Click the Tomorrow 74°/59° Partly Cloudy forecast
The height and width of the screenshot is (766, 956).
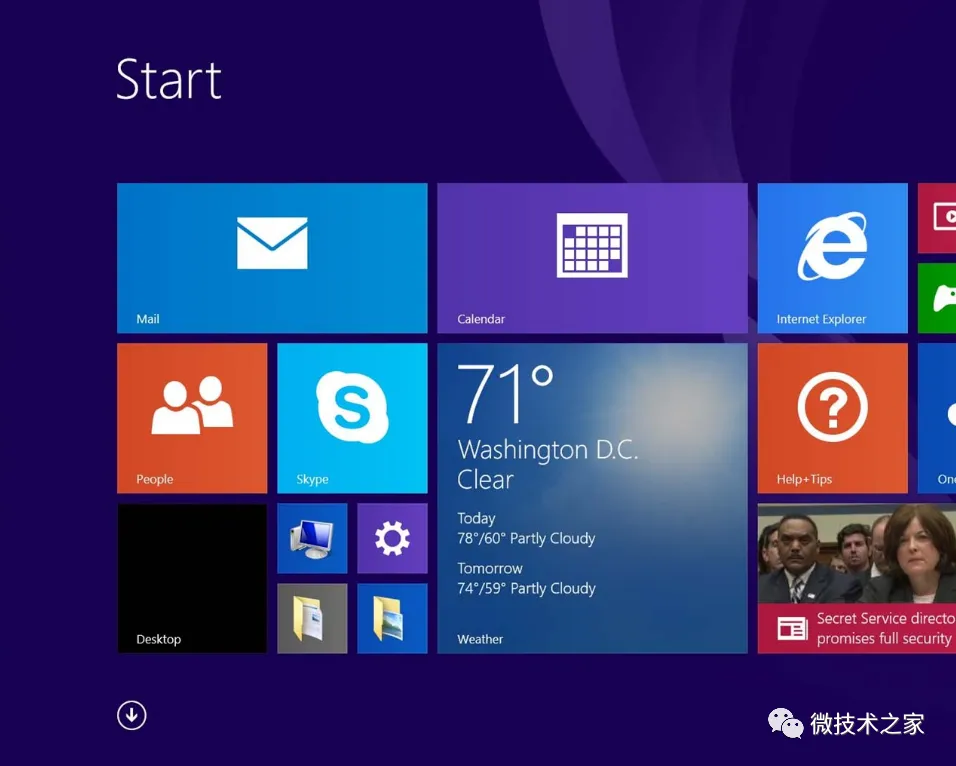click(x=526, y=579)
